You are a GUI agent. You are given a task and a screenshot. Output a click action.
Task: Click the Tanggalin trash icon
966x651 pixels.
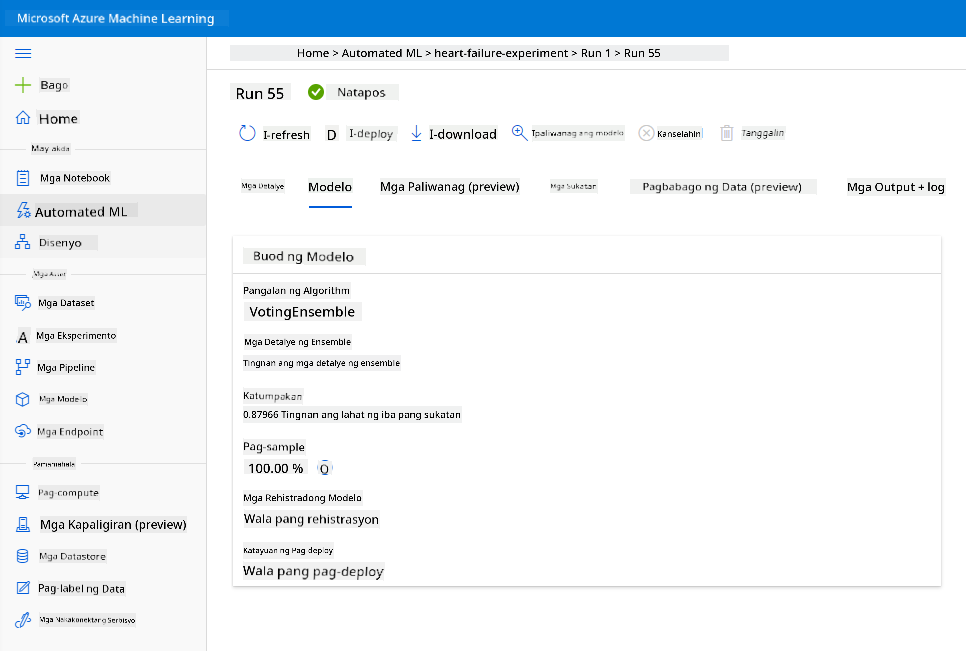727,133
